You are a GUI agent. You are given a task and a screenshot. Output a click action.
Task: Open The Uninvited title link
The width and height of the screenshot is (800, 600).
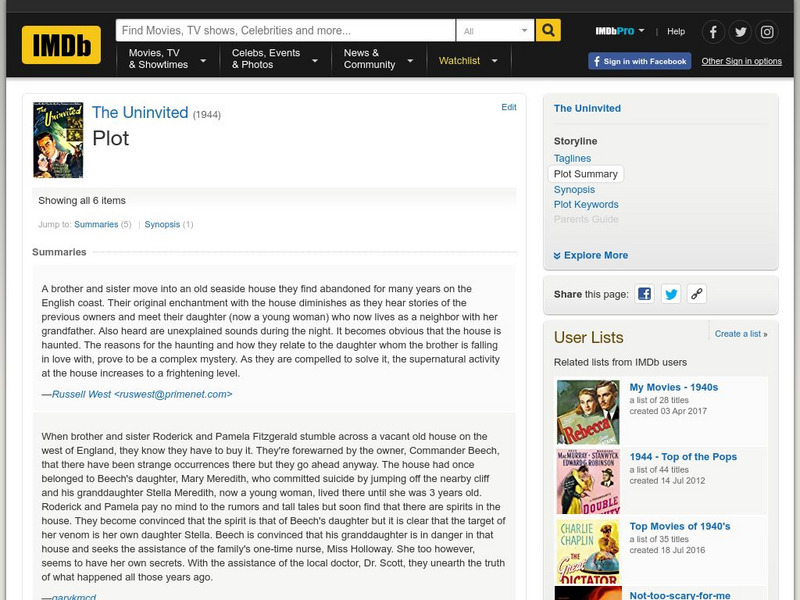[x=140, y=112]
